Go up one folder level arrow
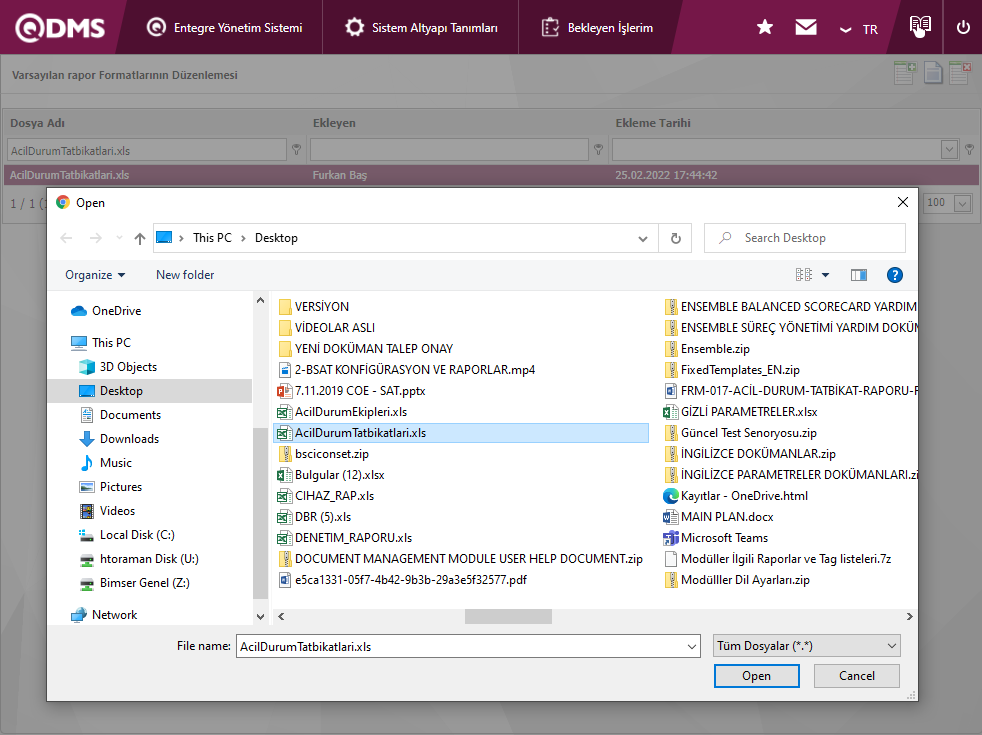 coord(140,238)
